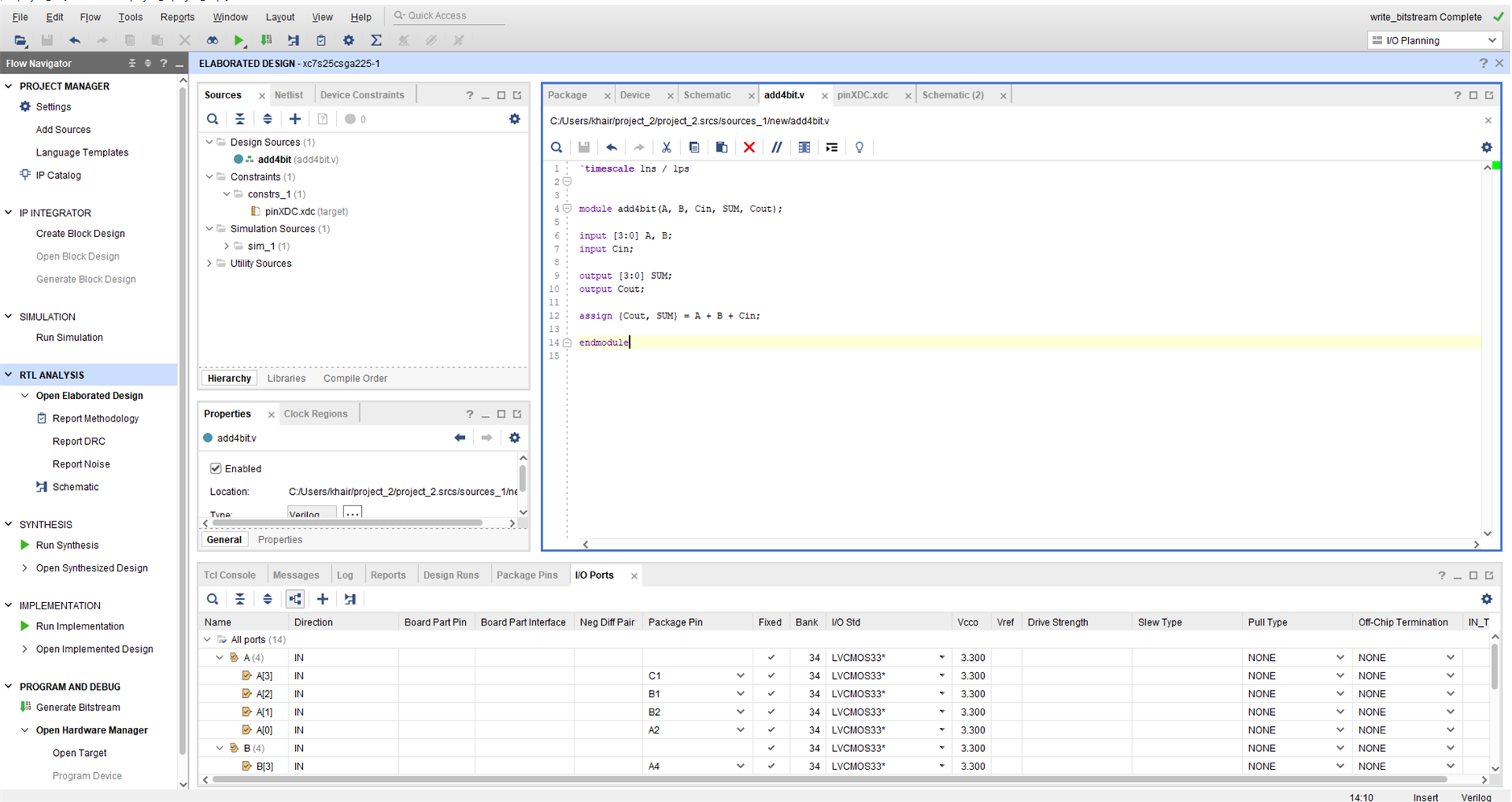Click Report DRC in navigator

tap(79, 442)
